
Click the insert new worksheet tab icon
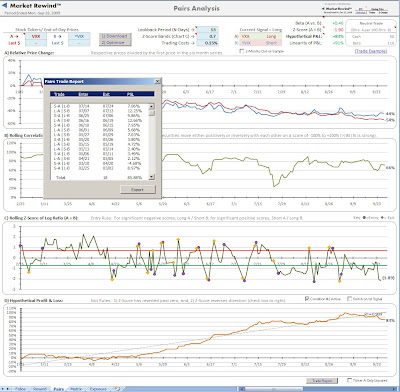[x=117, y=389]
